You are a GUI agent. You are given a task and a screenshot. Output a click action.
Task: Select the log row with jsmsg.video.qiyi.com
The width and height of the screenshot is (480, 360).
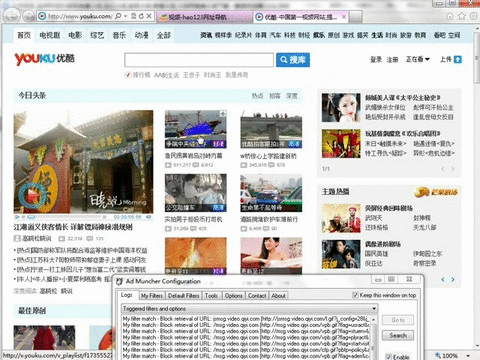coord(246,319)
